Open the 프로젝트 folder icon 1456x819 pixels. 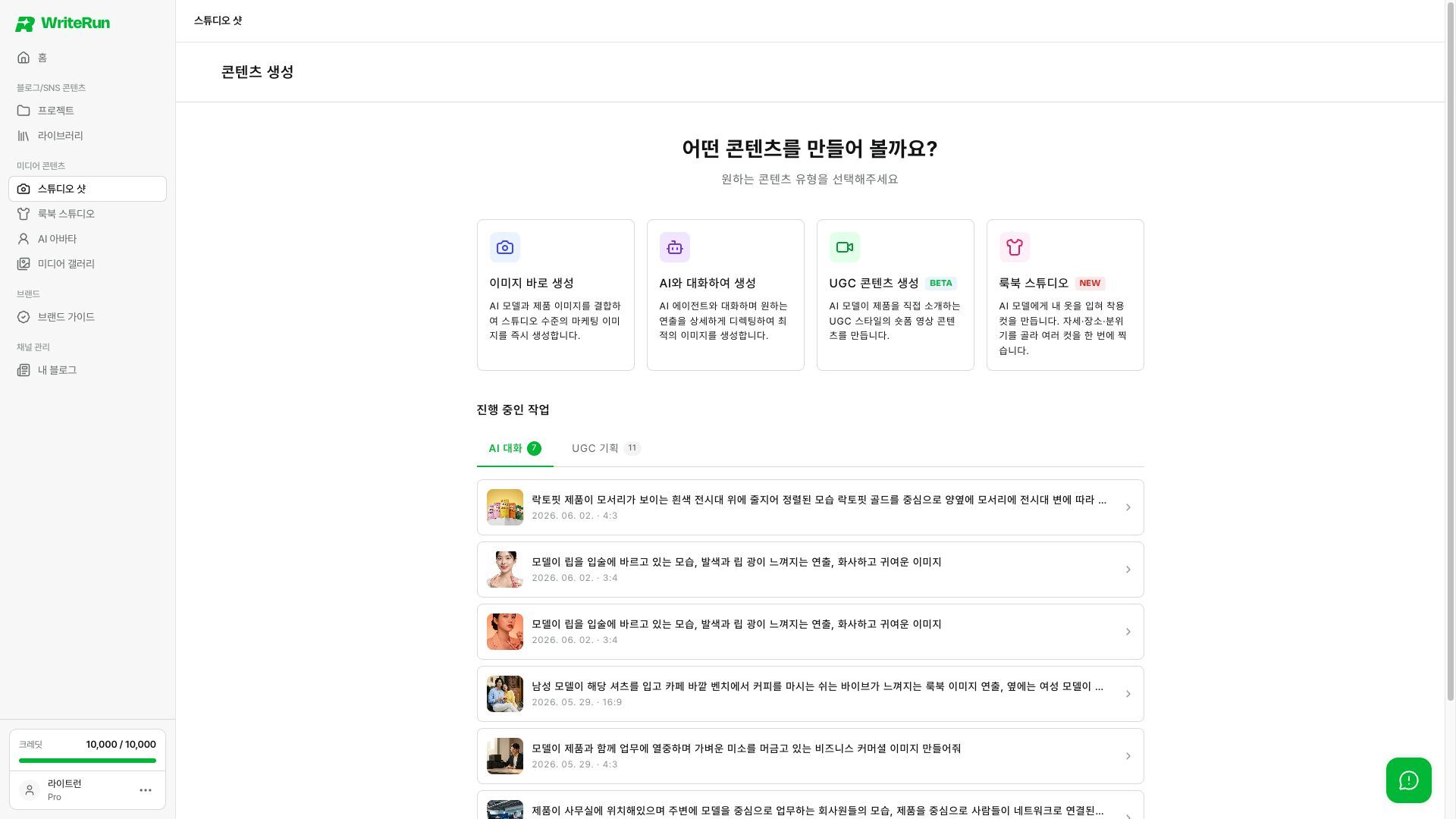(24, 111)
